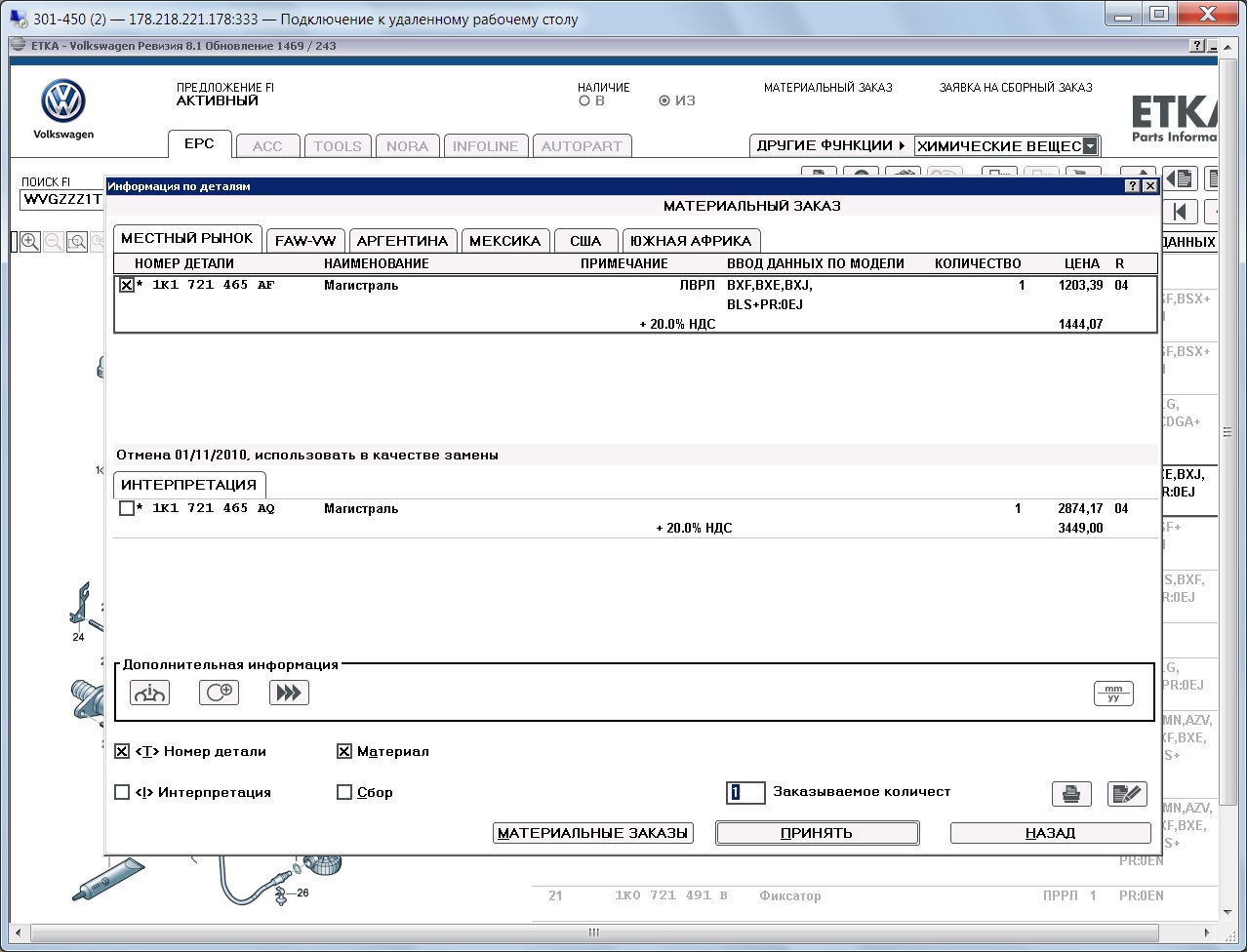Select the 'В' availability radio button
This screenshot has width=1247, height=952.
click(x=584, y=100)
